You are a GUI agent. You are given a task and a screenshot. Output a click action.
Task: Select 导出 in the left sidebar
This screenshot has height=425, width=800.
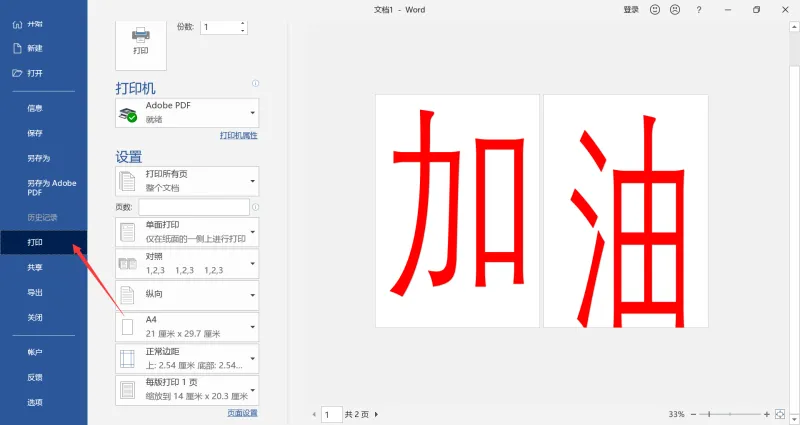pyautogui.click(x=35, y=292)
